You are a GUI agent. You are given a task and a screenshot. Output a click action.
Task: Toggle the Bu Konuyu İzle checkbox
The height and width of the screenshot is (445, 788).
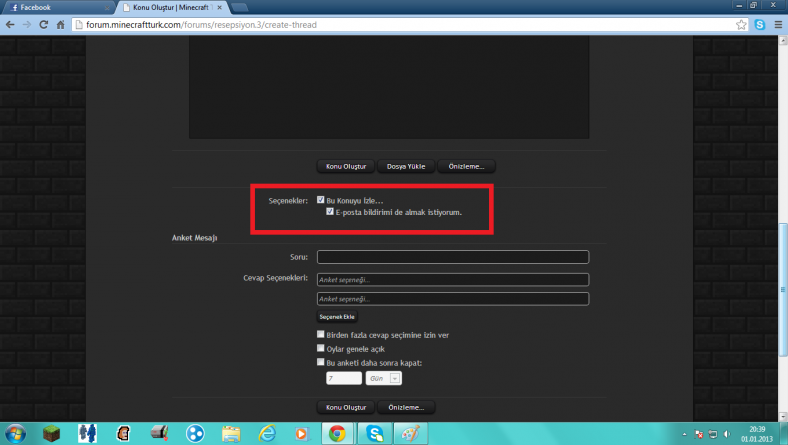(321, 200)
